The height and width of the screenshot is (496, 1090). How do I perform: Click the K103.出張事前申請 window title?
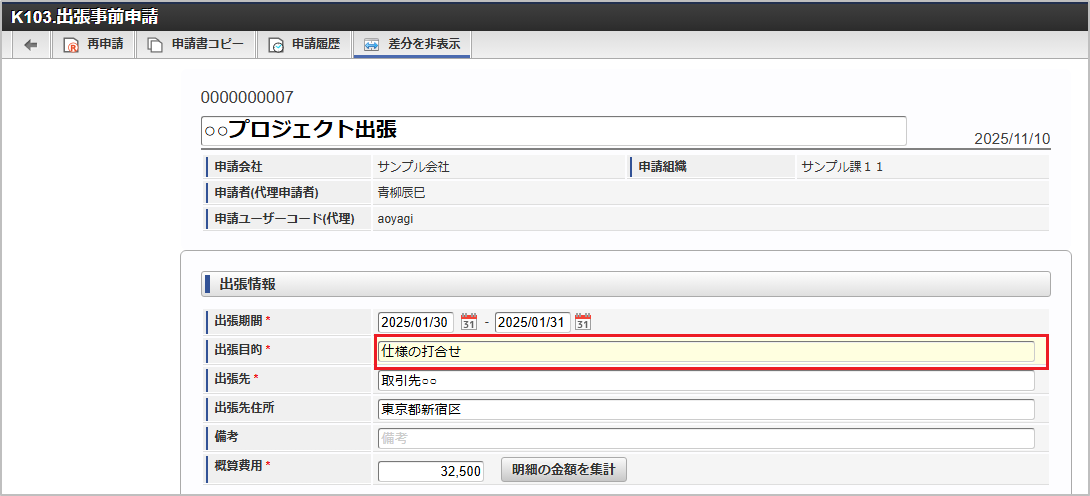click(x=84, y=17)
